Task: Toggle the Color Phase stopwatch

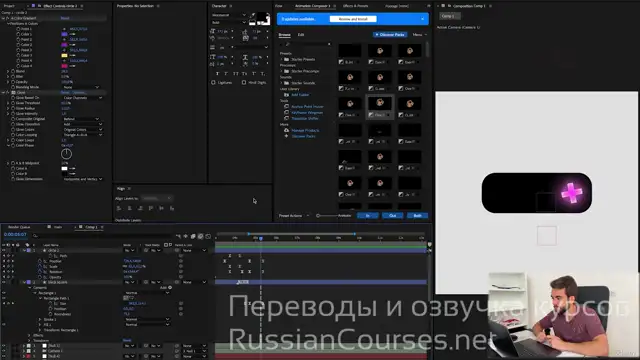Action: [13, 145]
